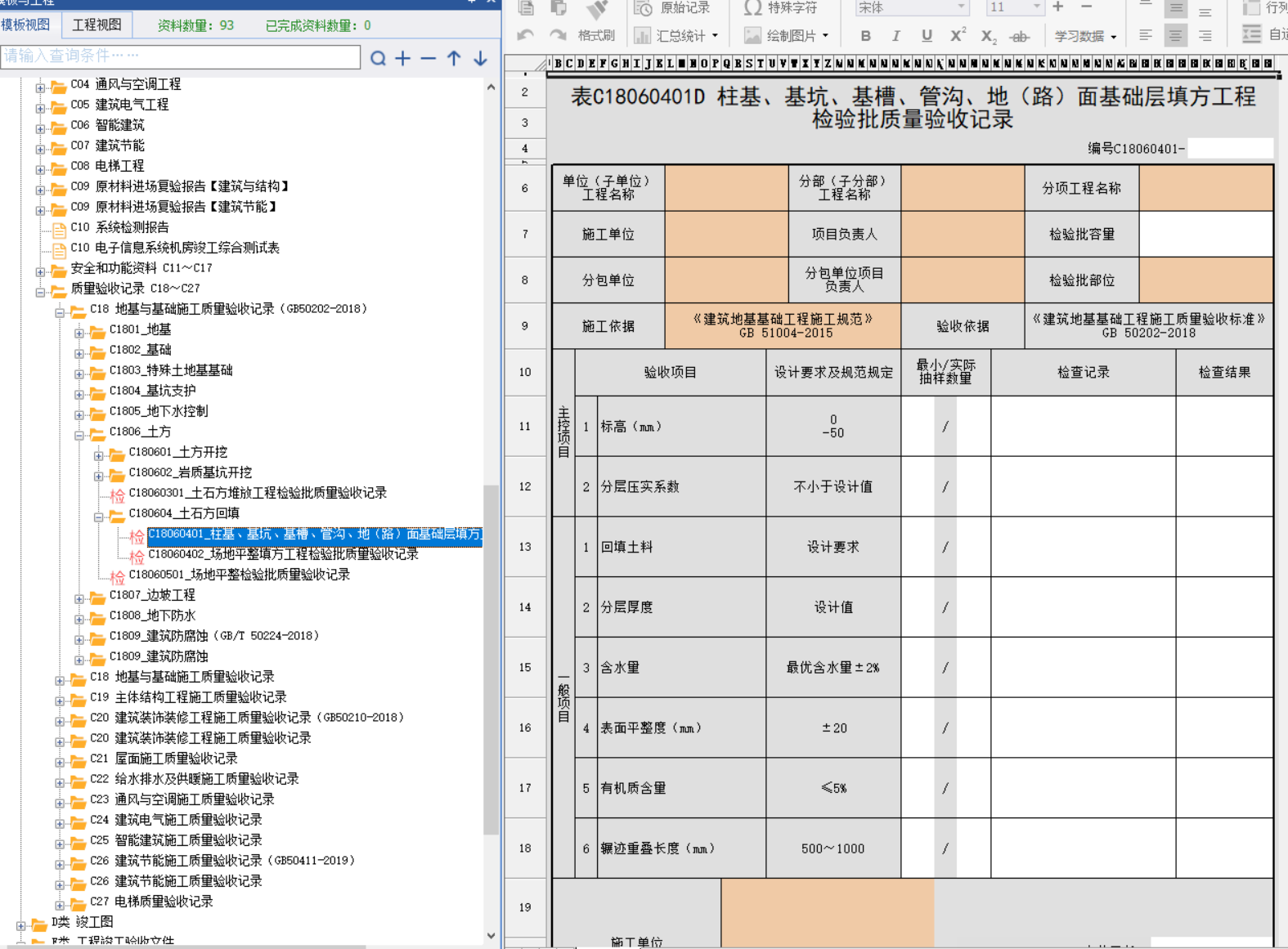1288x949 pixels.
Task: Click the search condition input field
Action: [x=181, y=57]
